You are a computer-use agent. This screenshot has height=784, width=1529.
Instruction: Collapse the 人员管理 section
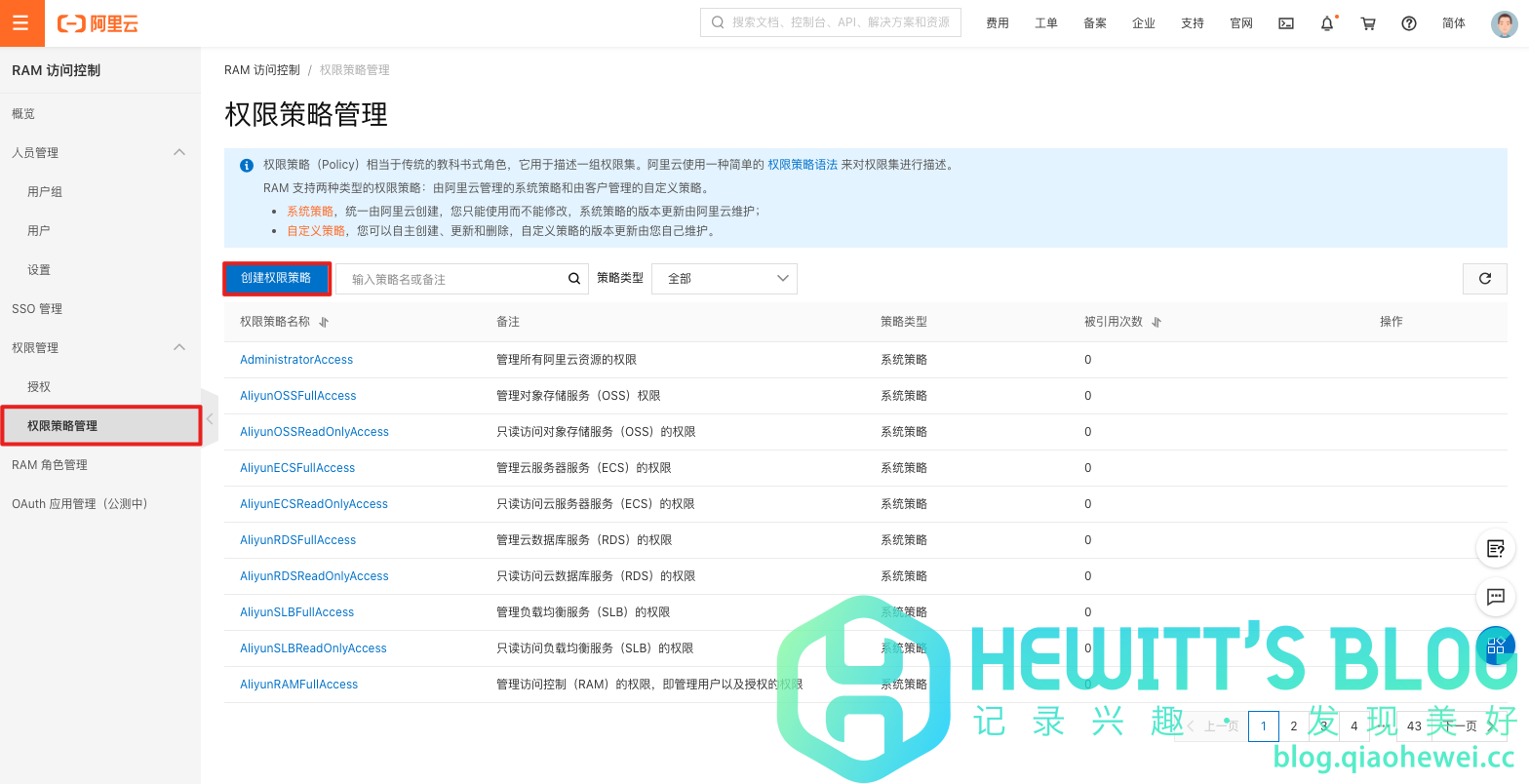click(x=179, y=152)
